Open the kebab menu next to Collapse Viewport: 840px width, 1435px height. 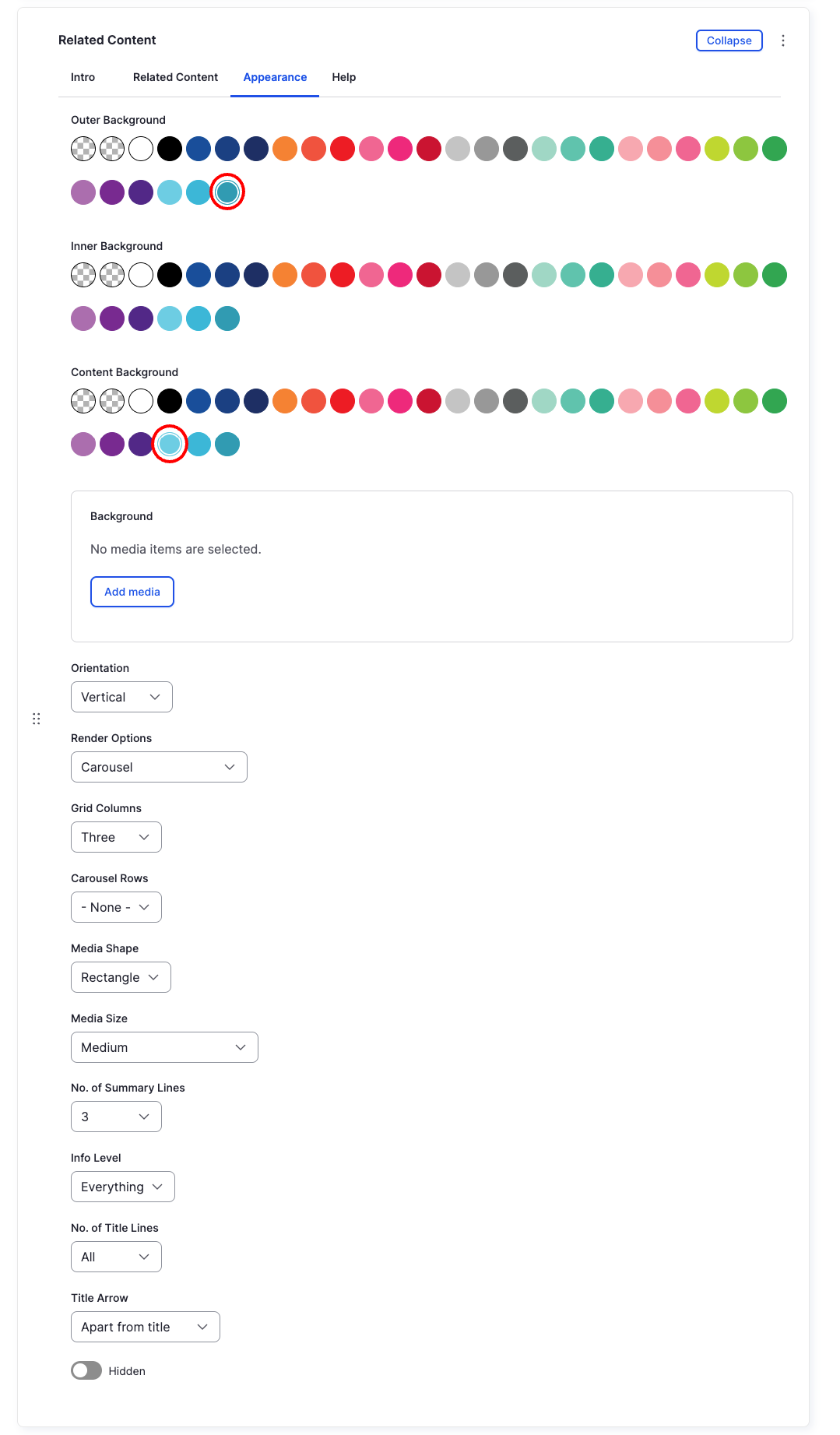tap(783, 40)
